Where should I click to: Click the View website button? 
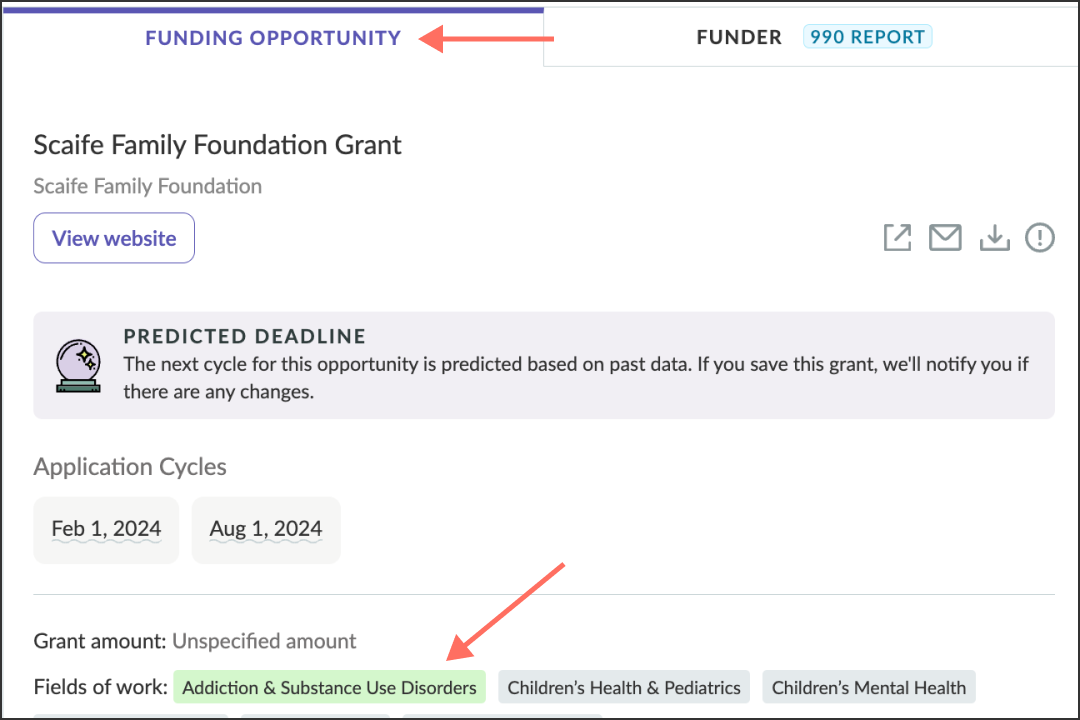click(x=113, y=238)
